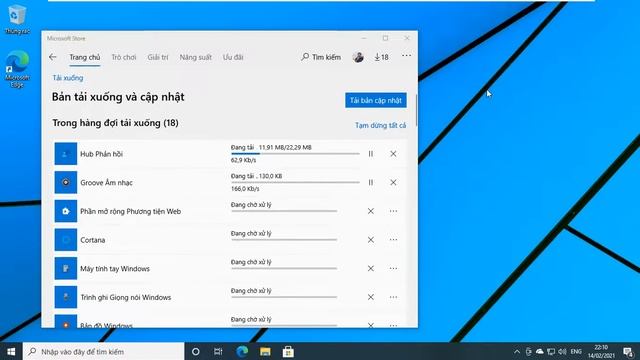Click the Groove Âm nhạc download progress bar

[x=296, y=182]
